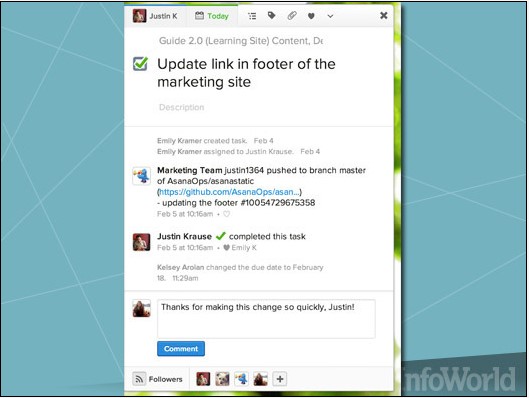The height and width of the screenshot is (398, 529).
Task: Click the subtasks list icon
Action: point(252,16)
